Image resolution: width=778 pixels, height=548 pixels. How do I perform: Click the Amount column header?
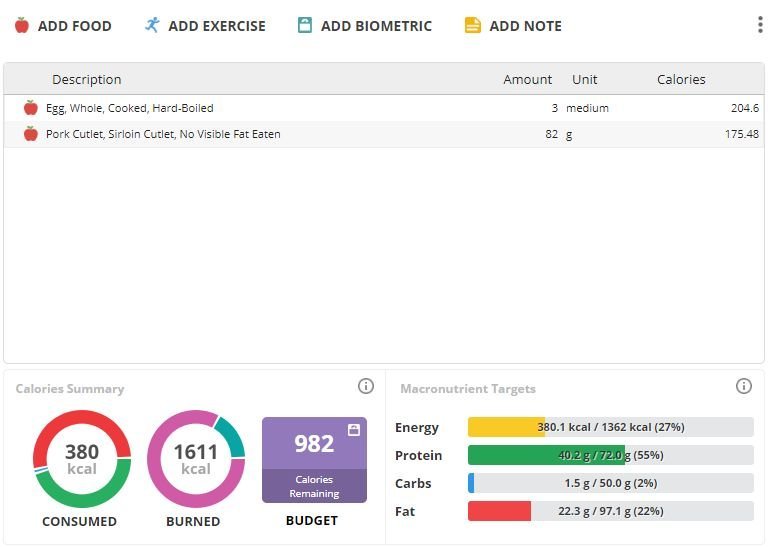coord(527,80)
